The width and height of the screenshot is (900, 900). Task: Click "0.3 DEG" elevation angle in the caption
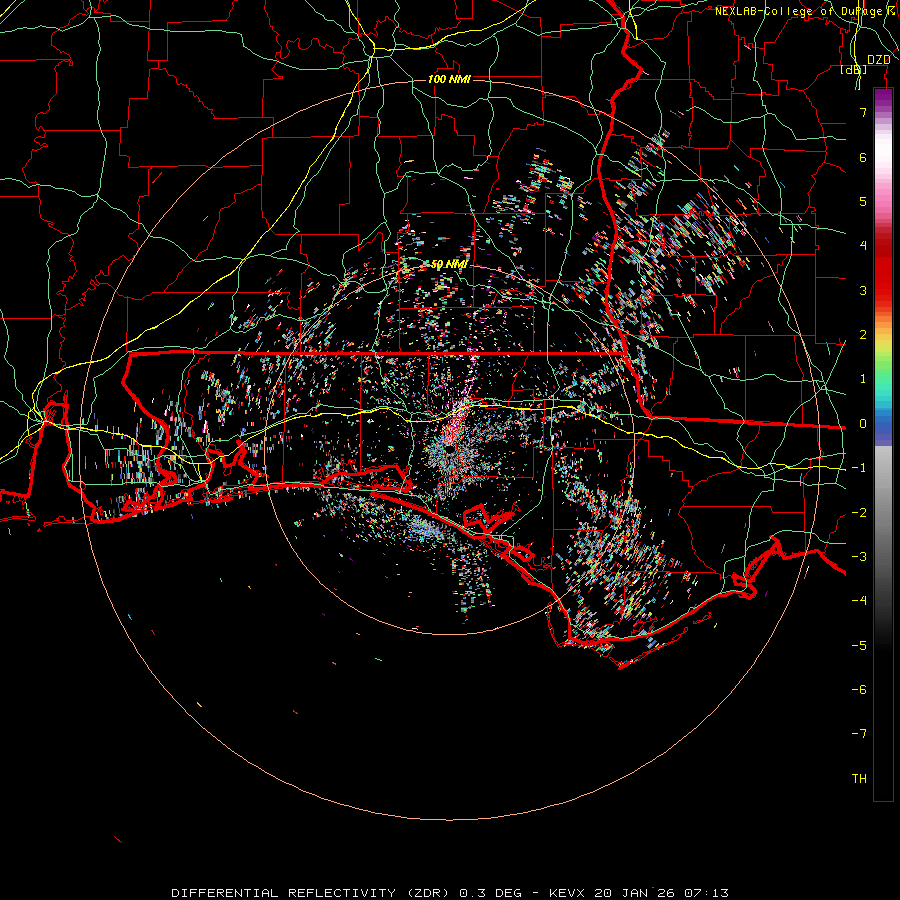click(x=491, y=893)
